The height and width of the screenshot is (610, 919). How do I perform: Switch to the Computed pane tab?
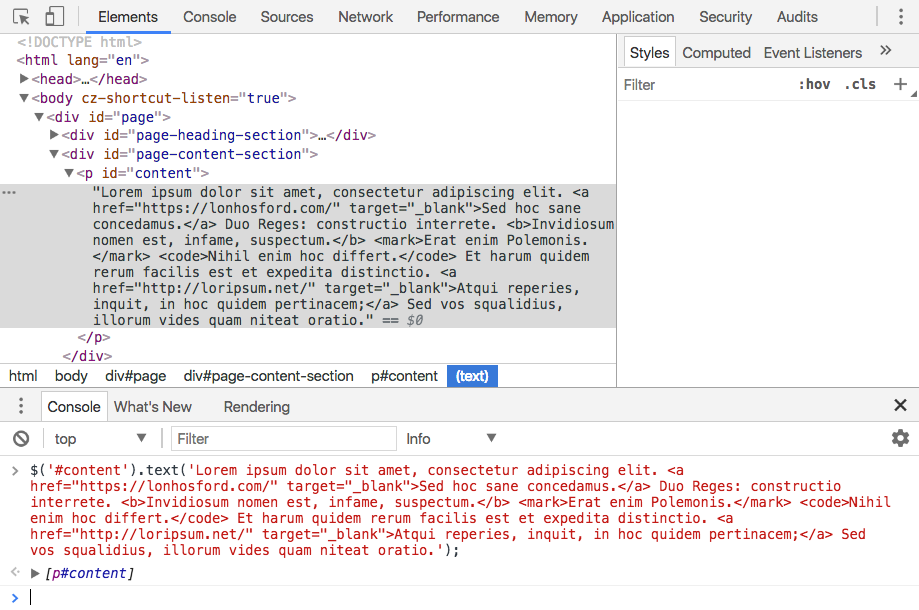click(x=716, y=53)
